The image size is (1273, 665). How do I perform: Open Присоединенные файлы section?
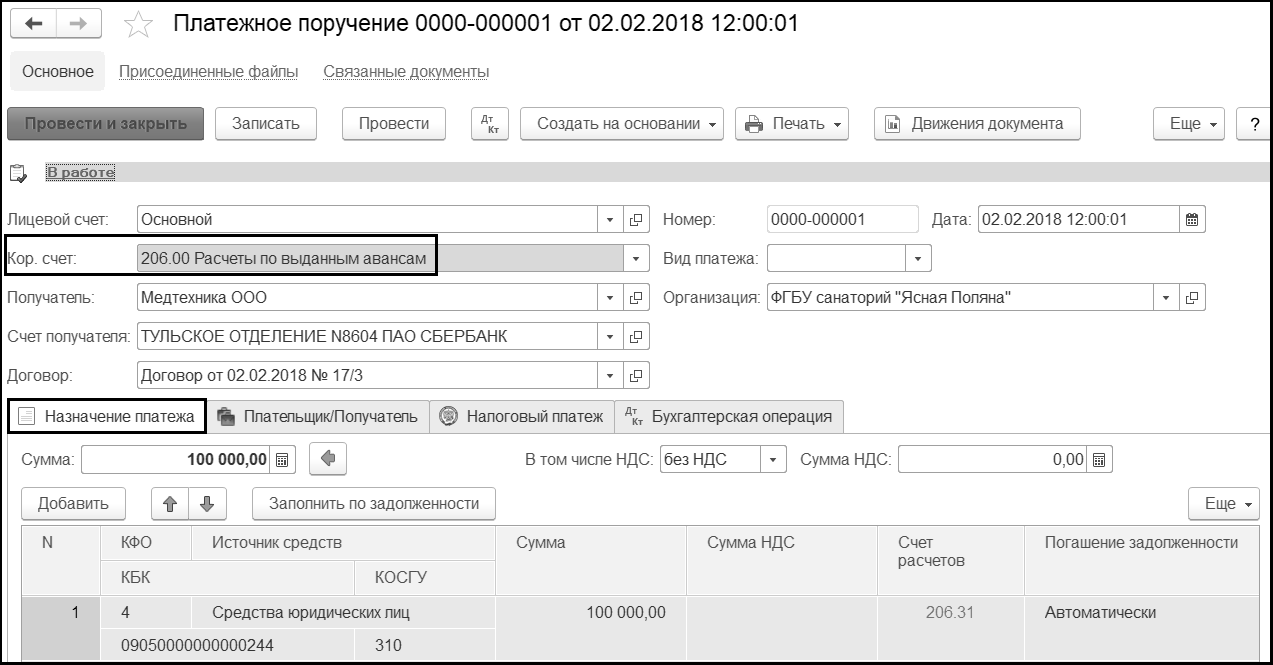[209, 72]
